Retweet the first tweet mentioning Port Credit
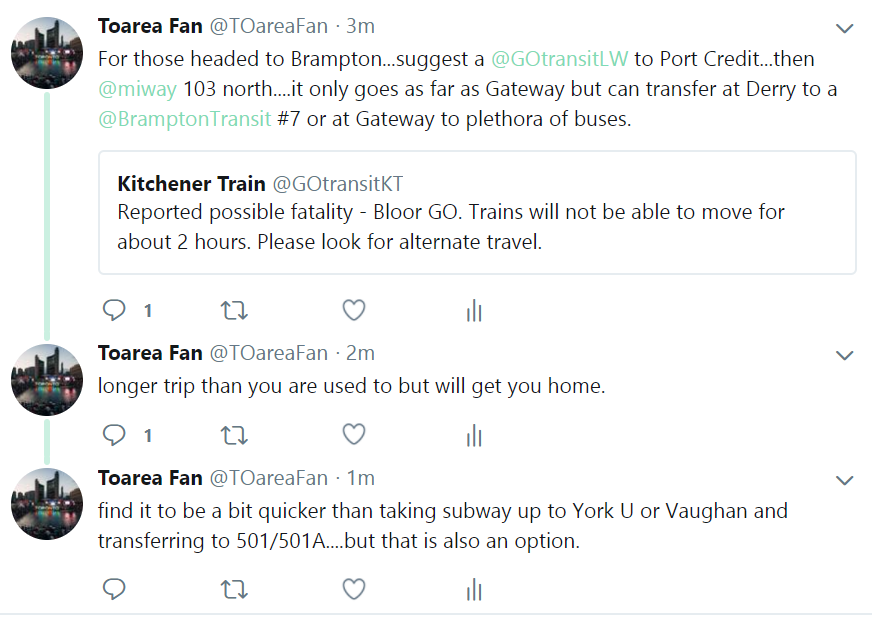The width and height of the screenshot is (872, 617). coord(234,311)
